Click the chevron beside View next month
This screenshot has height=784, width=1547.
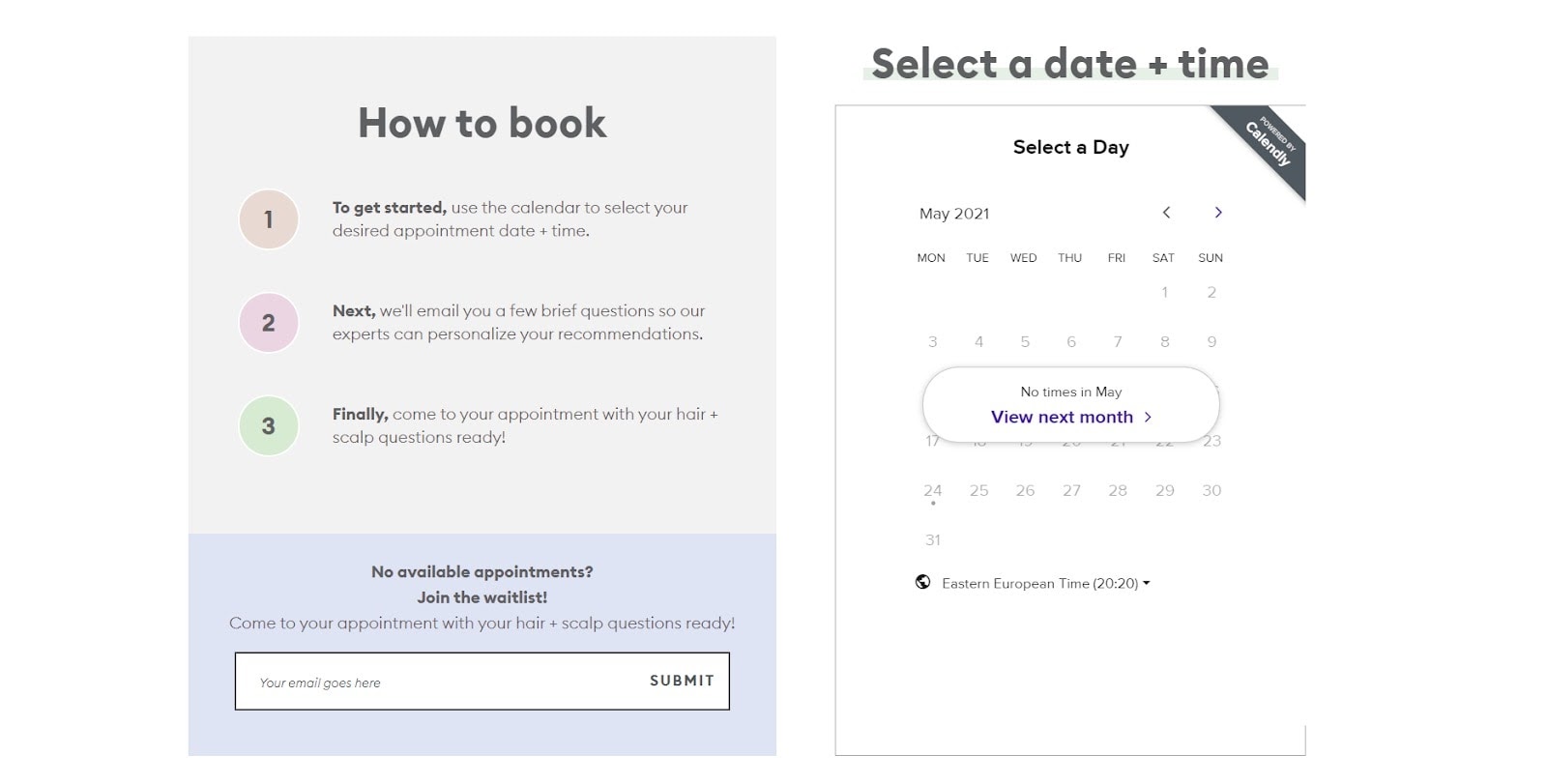tap(1149, 417)
